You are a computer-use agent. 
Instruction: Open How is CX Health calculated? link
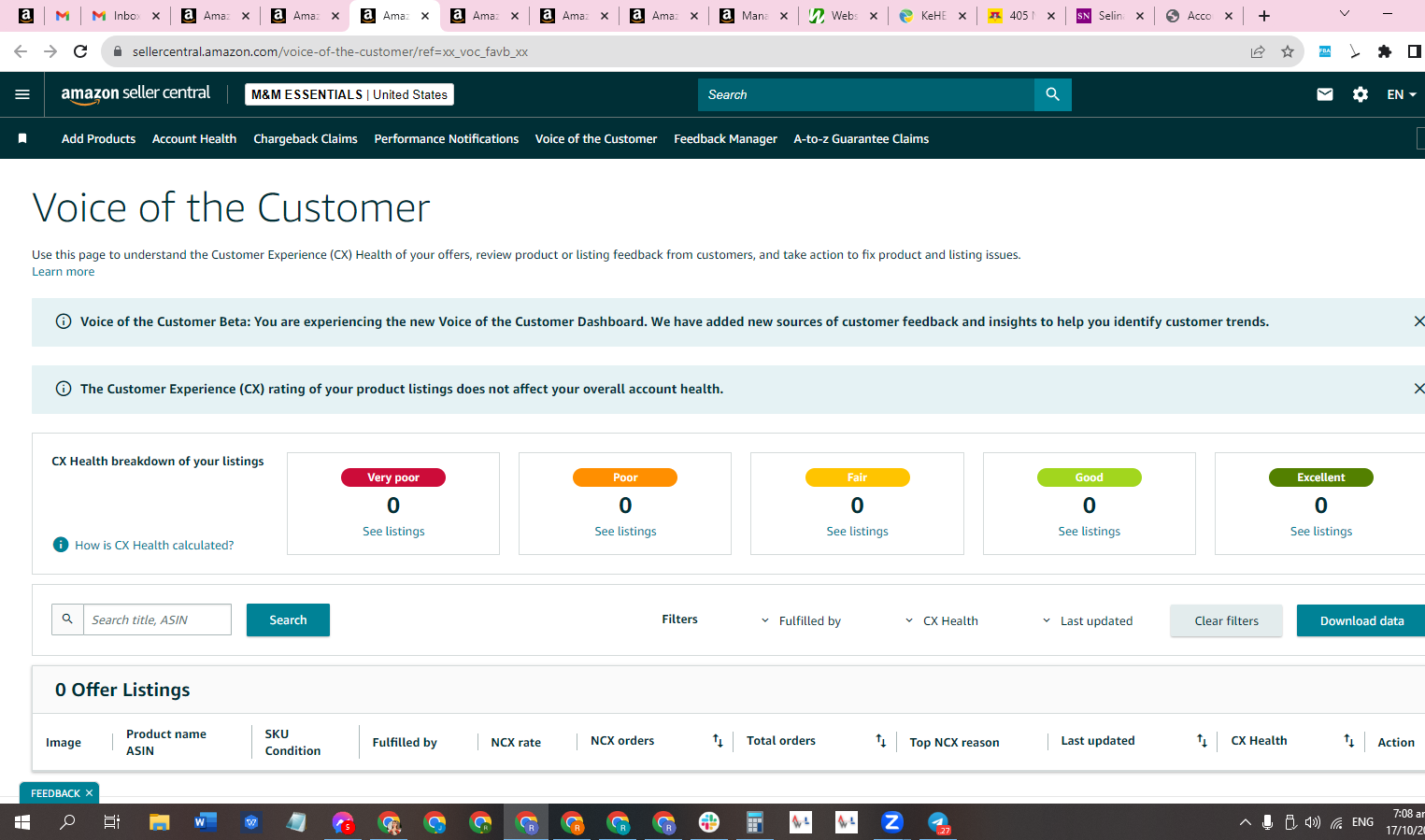click(154, 545)
